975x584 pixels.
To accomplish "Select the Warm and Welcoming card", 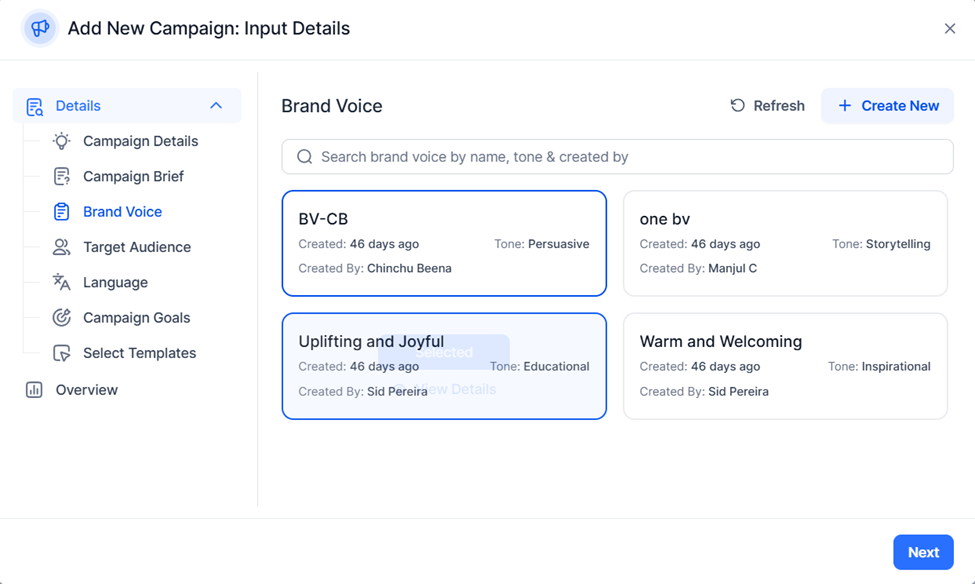I will [x=785, y=366].
